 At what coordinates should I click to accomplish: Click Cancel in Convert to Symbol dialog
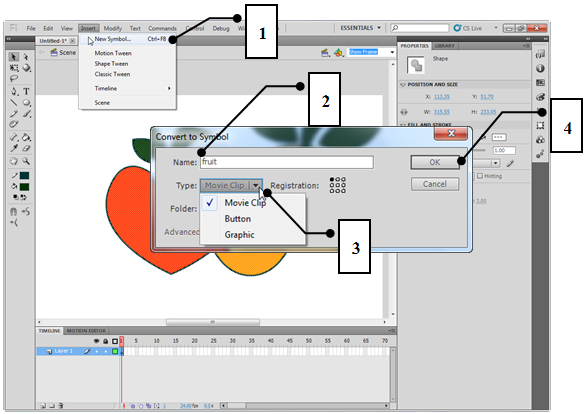click(435, 184)
